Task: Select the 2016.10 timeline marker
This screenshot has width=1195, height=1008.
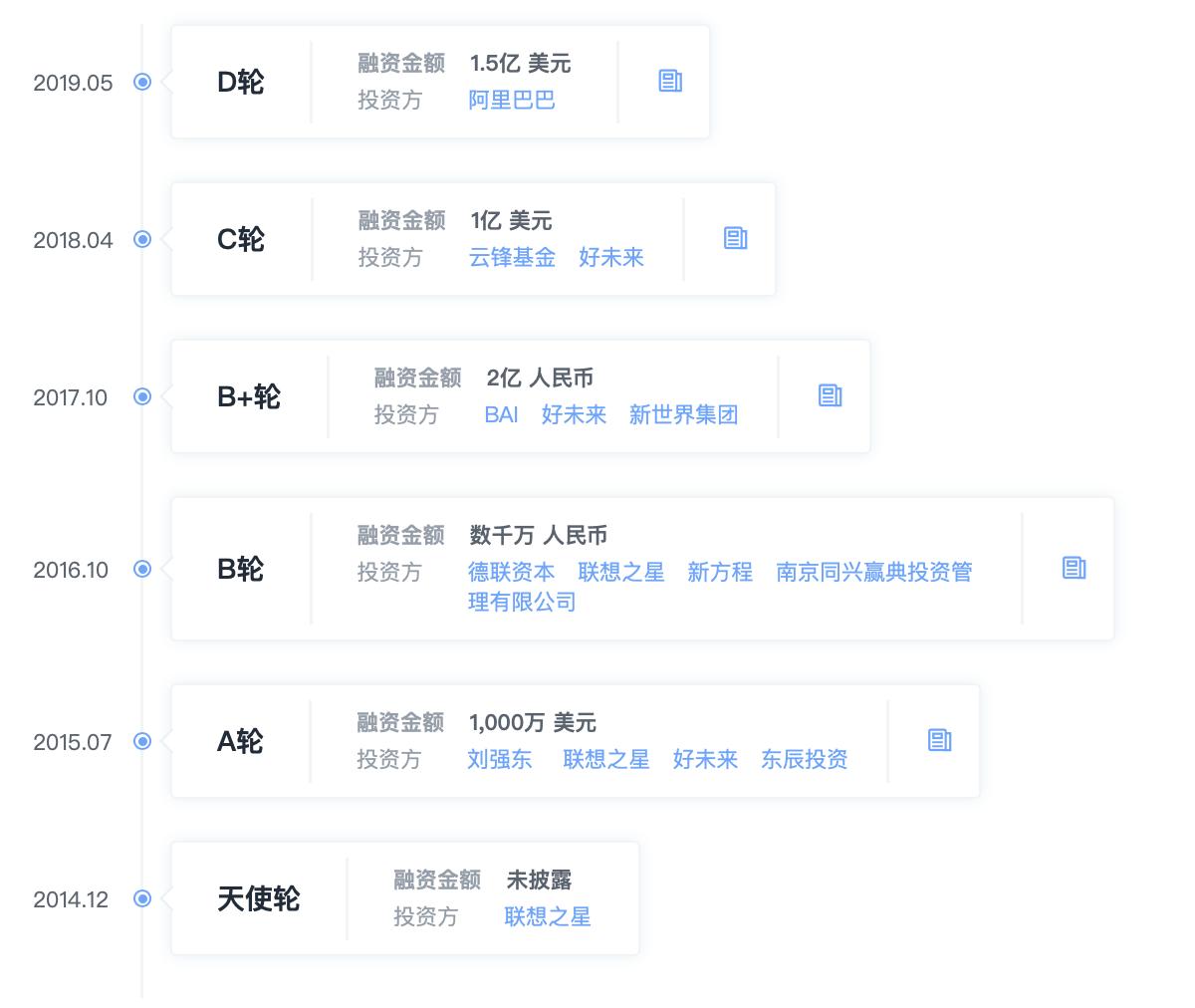Action: coord(142,569)
